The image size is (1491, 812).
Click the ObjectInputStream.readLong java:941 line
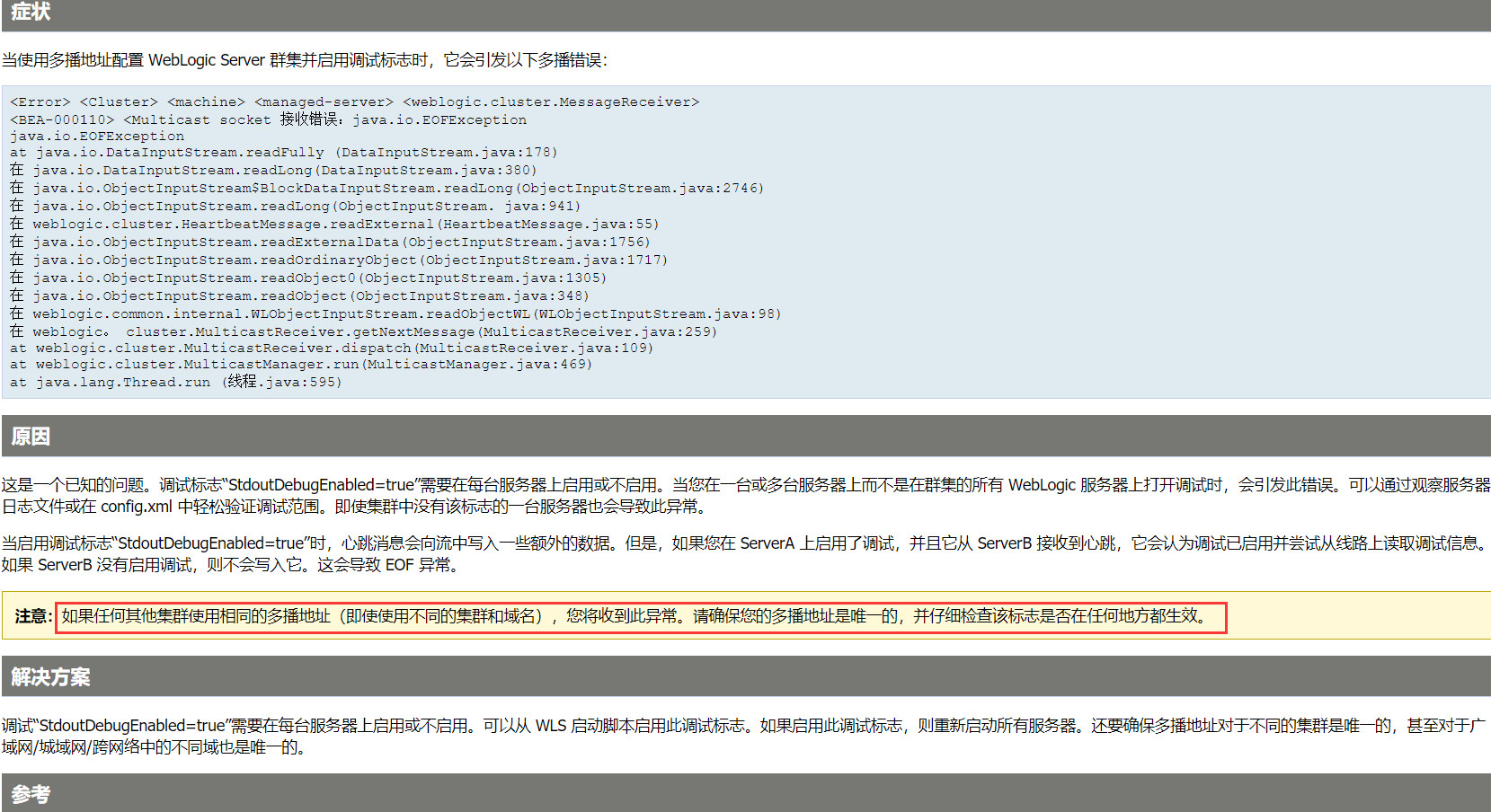coord(296,206)
